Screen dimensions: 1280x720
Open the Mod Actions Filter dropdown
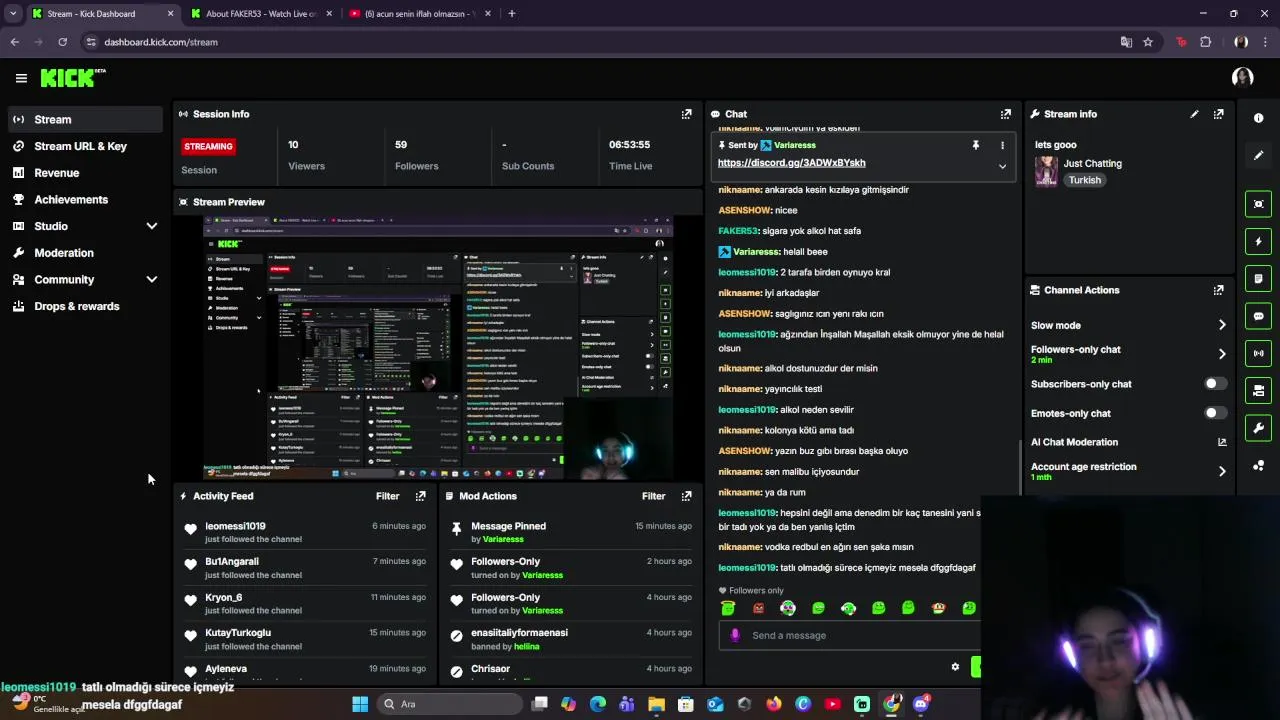653,496
